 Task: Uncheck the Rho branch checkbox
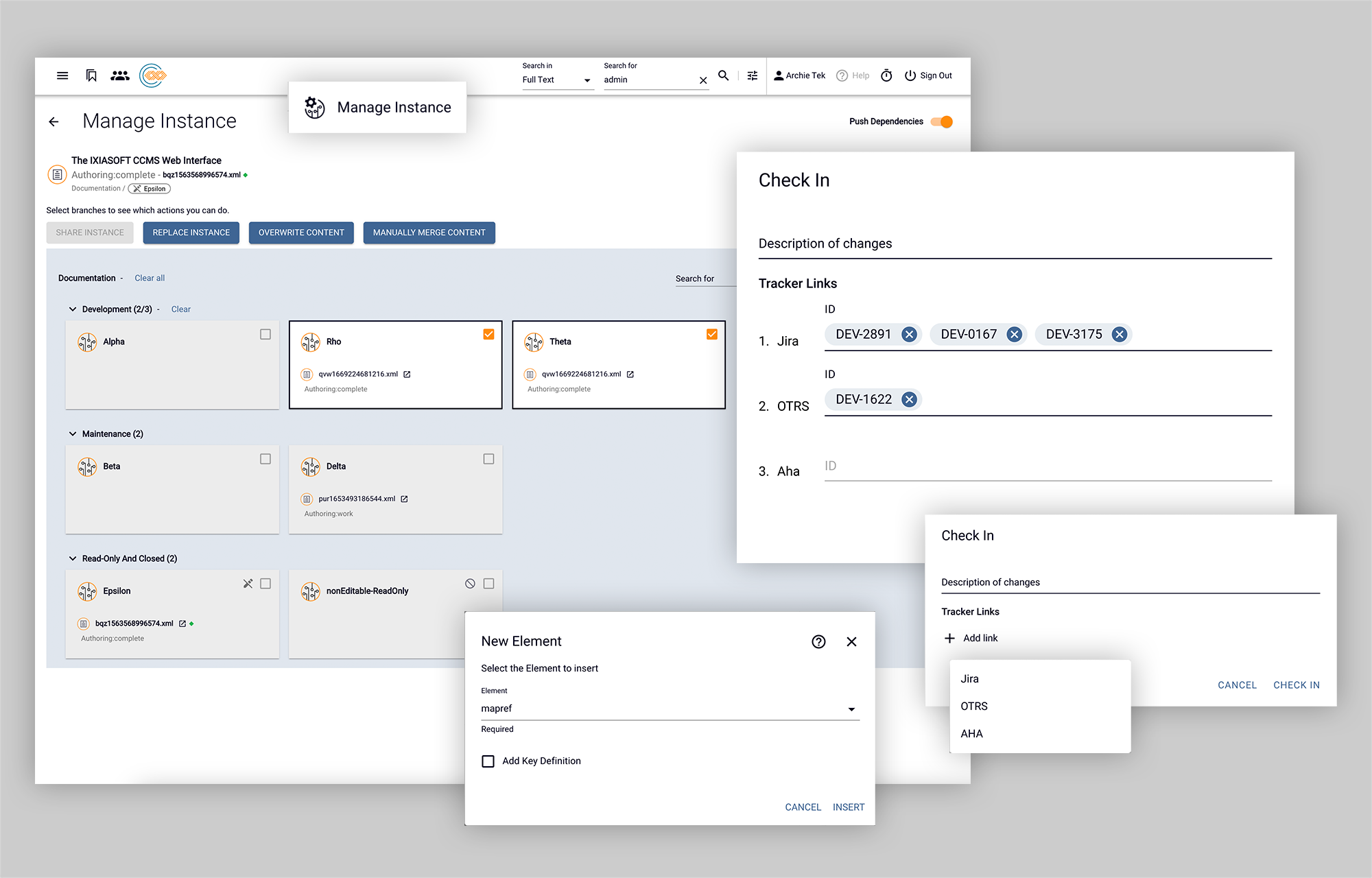[x=488, y=334]
